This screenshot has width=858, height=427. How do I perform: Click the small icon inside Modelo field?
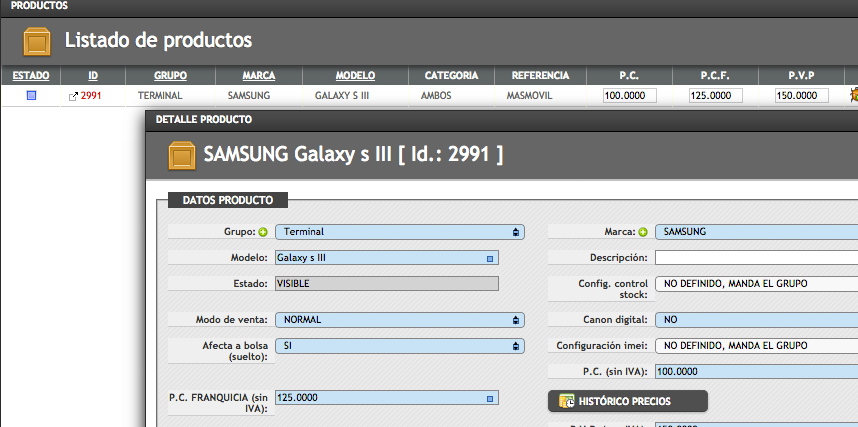[x=490, y=258]
